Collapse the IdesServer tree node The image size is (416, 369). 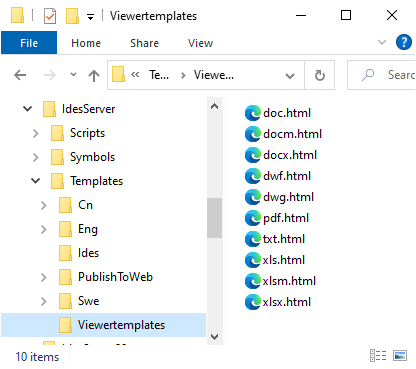[27, 109]
